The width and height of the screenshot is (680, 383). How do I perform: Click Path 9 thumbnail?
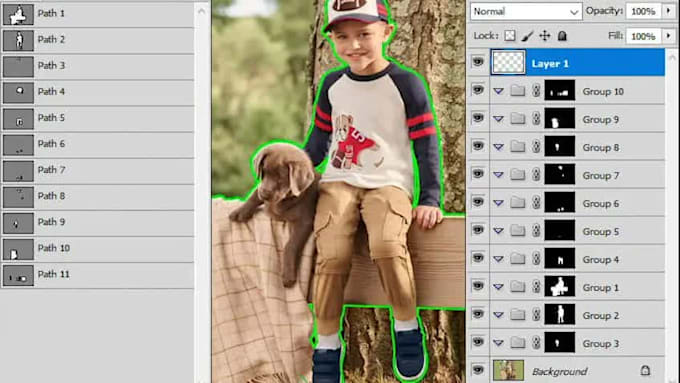click(18, 223)
